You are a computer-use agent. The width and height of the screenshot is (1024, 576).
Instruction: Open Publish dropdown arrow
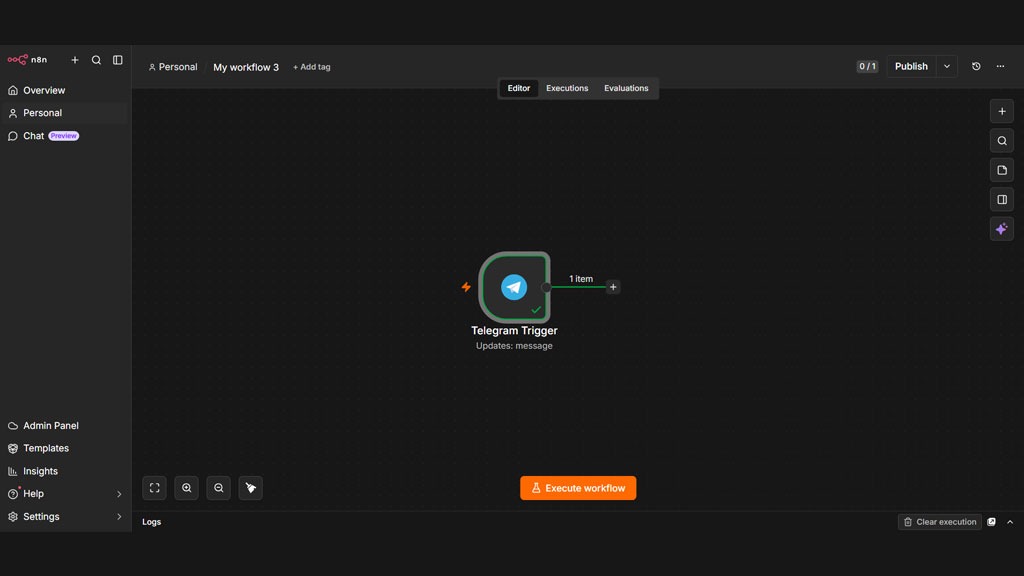pos(947,66)
